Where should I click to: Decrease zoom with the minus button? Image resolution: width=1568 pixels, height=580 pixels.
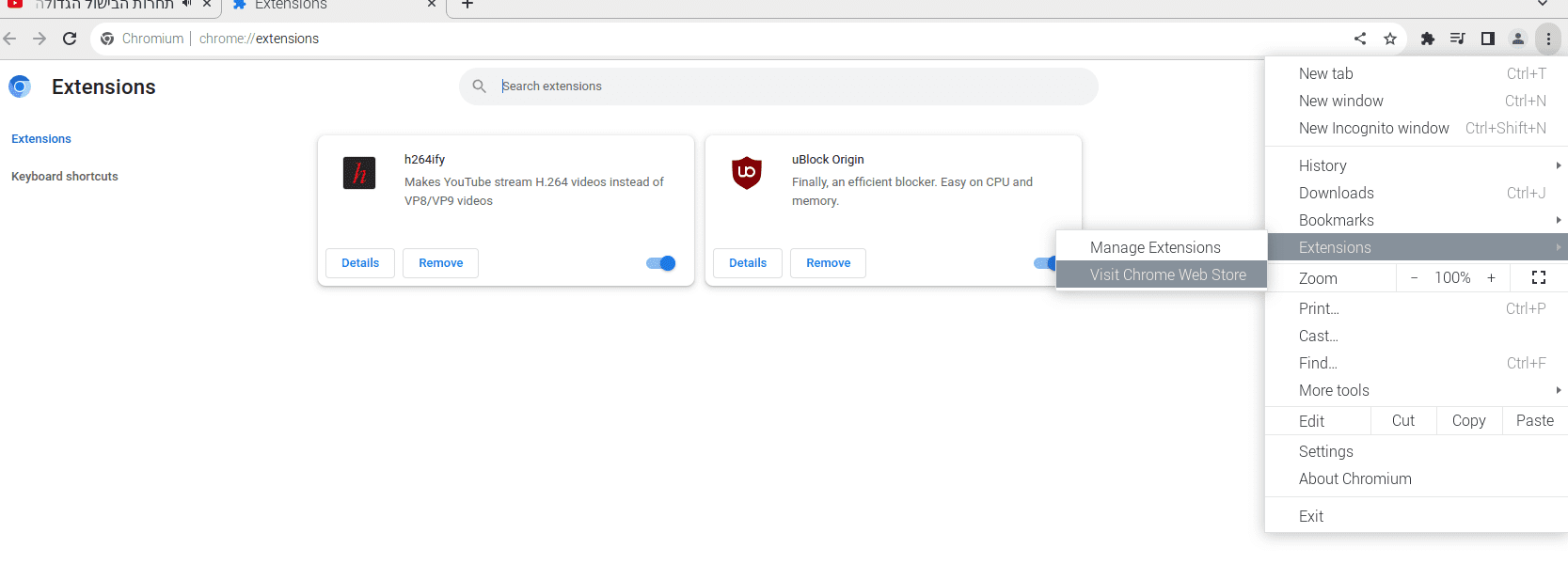click(1414, 277)
